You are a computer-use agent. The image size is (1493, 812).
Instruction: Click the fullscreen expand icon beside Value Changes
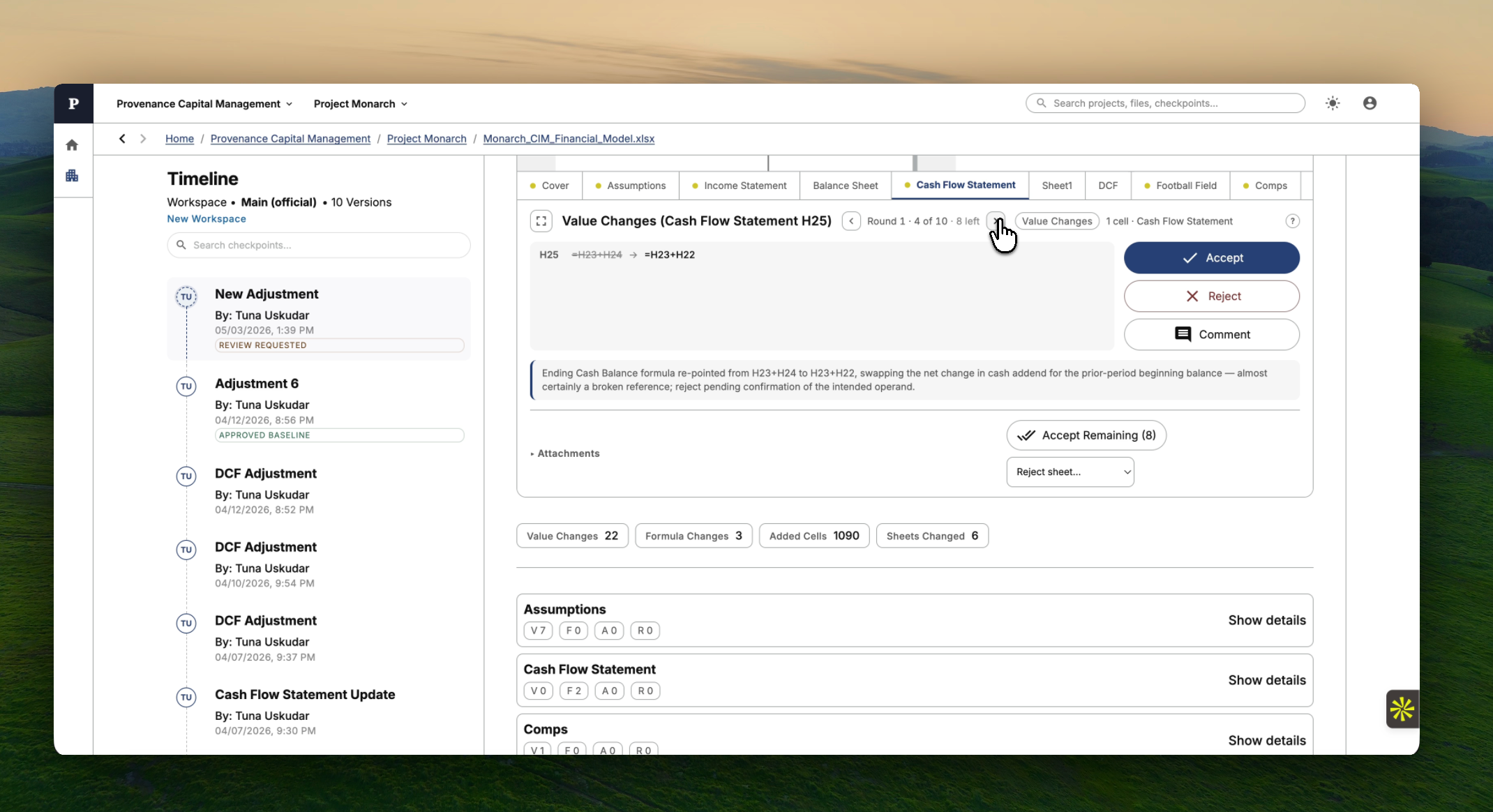coord(541,221)
